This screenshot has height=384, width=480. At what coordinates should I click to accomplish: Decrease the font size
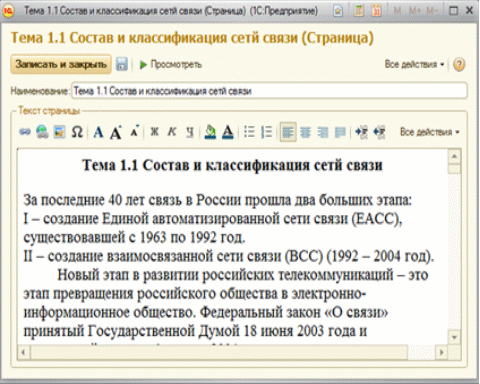click(134, 131)
